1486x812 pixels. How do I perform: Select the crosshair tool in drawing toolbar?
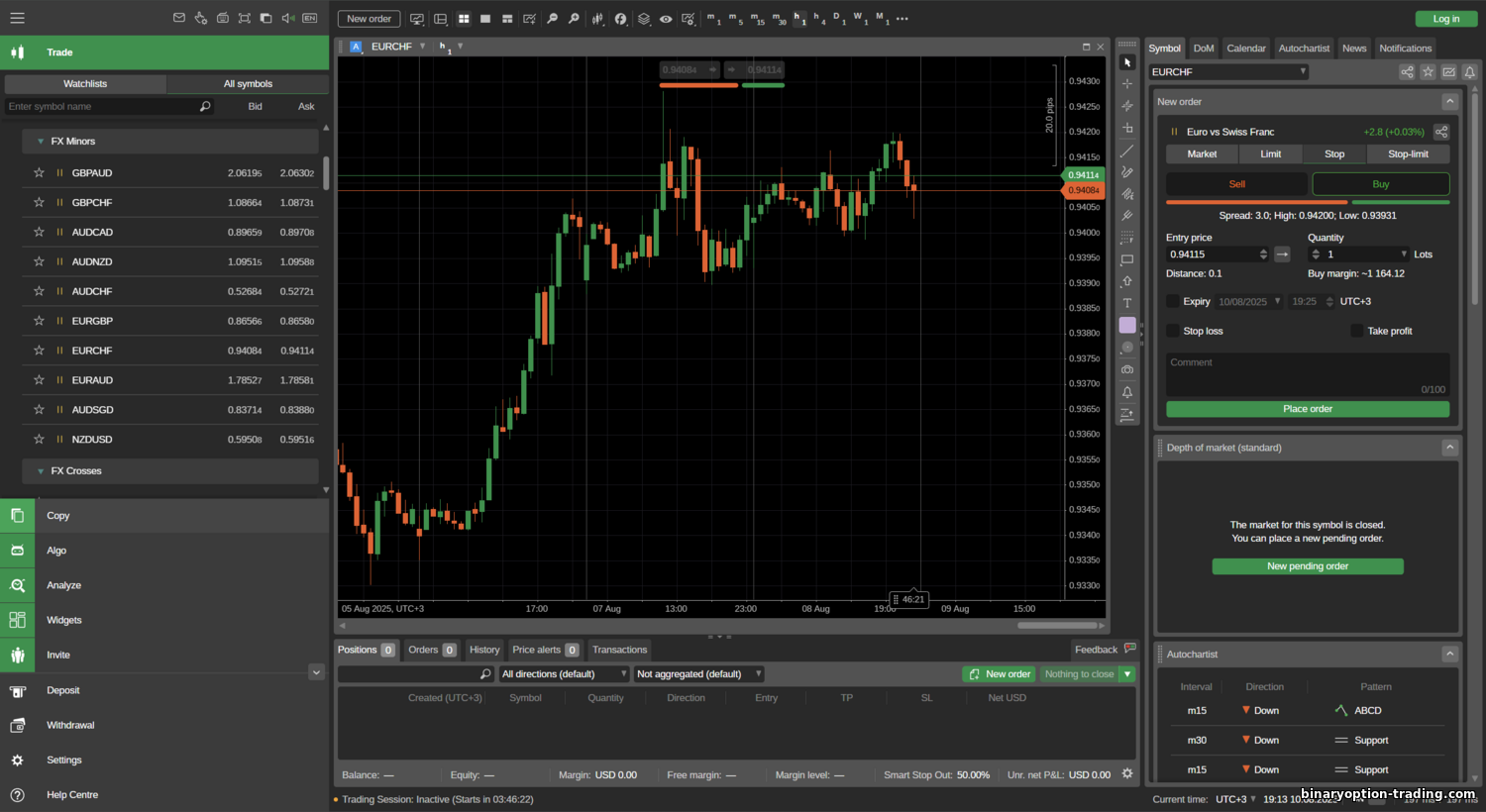[x=1126, y=84]
